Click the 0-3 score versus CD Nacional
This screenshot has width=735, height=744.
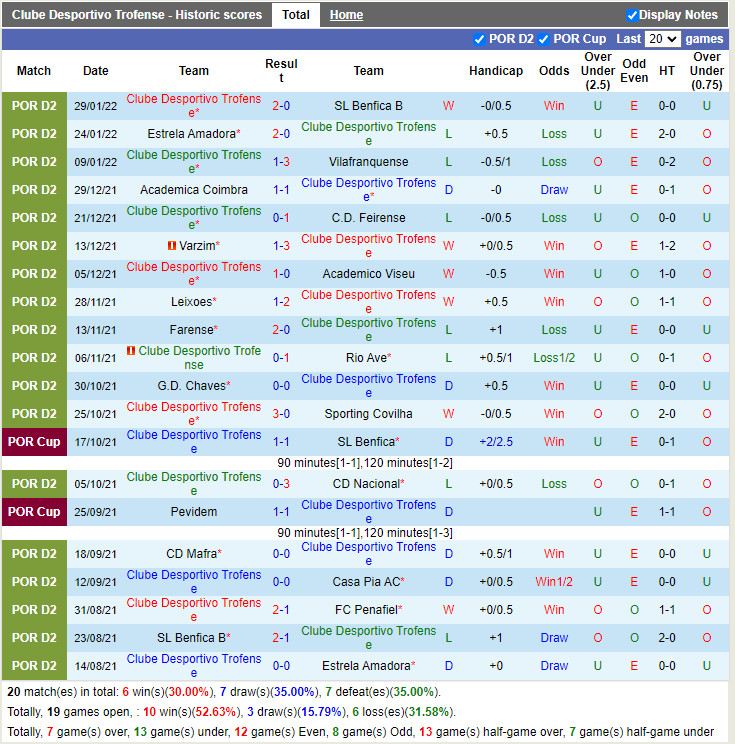pyautogui.click(x=281, y=484)
